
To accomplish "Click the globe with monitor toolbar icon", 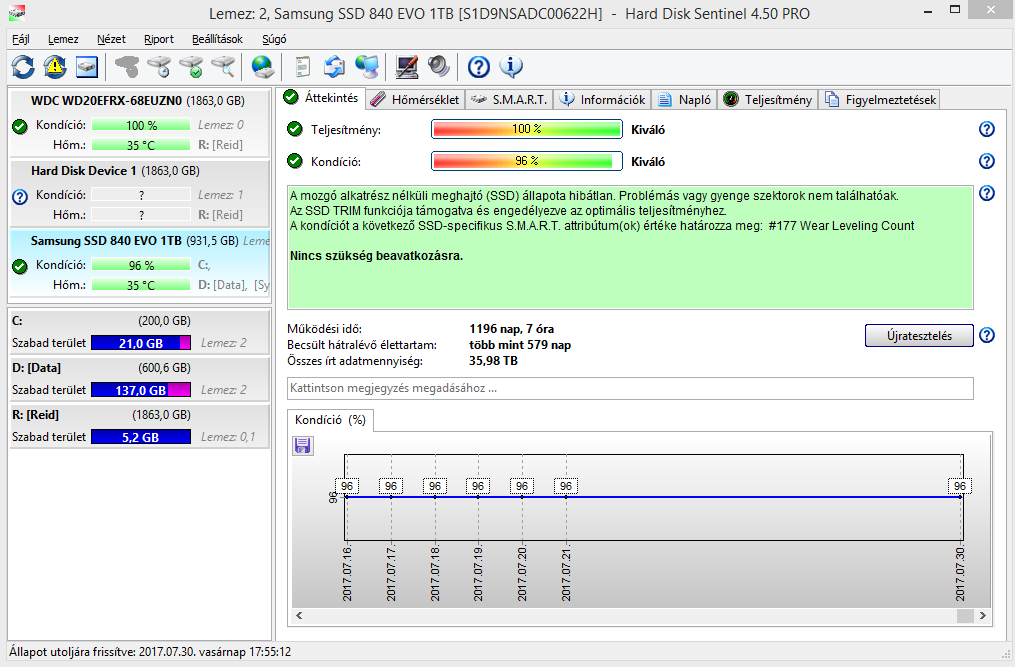I will click(367, 67).
